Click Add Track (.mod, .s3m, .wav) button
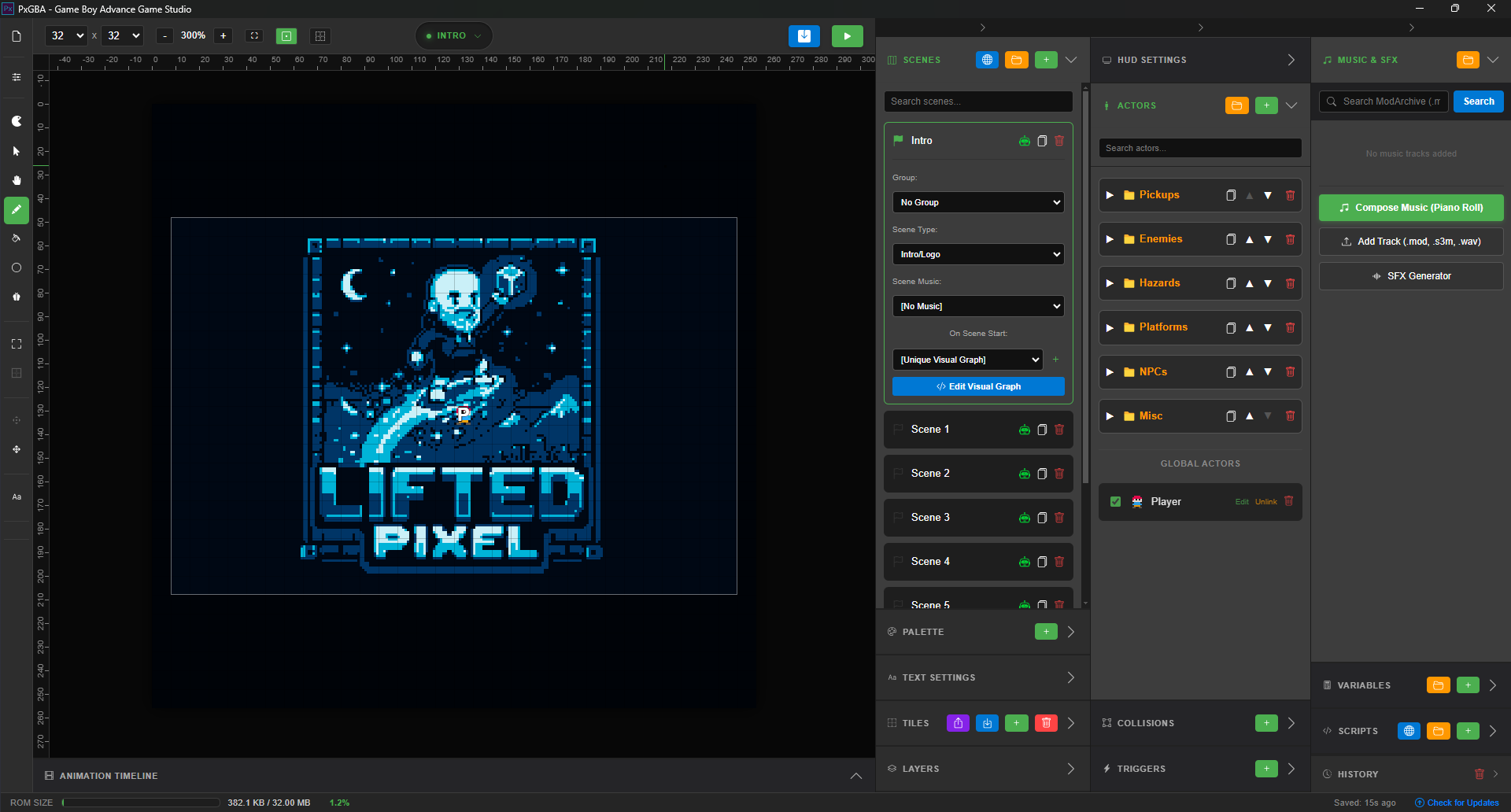This screenshot has height=812, width=1511. [1411, 242]
